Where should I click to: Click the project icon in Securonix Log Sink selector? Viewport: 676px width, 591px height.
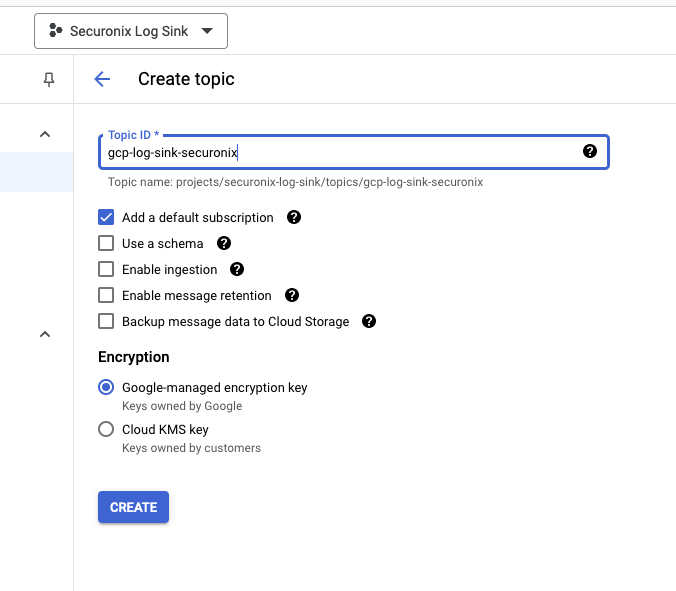[56, 31]
